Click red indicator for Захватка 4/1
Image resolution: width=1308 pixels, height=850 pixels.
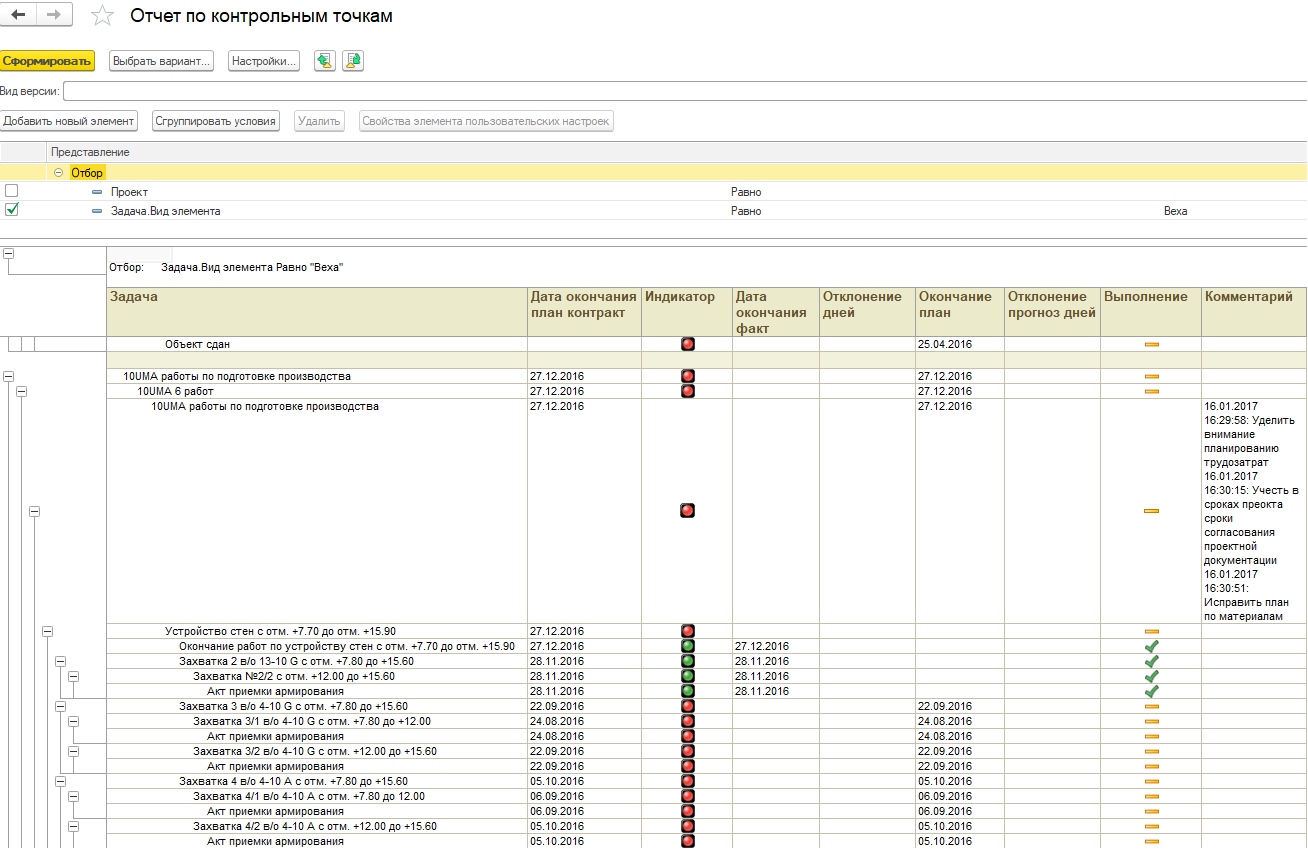(x=687, y=796)
